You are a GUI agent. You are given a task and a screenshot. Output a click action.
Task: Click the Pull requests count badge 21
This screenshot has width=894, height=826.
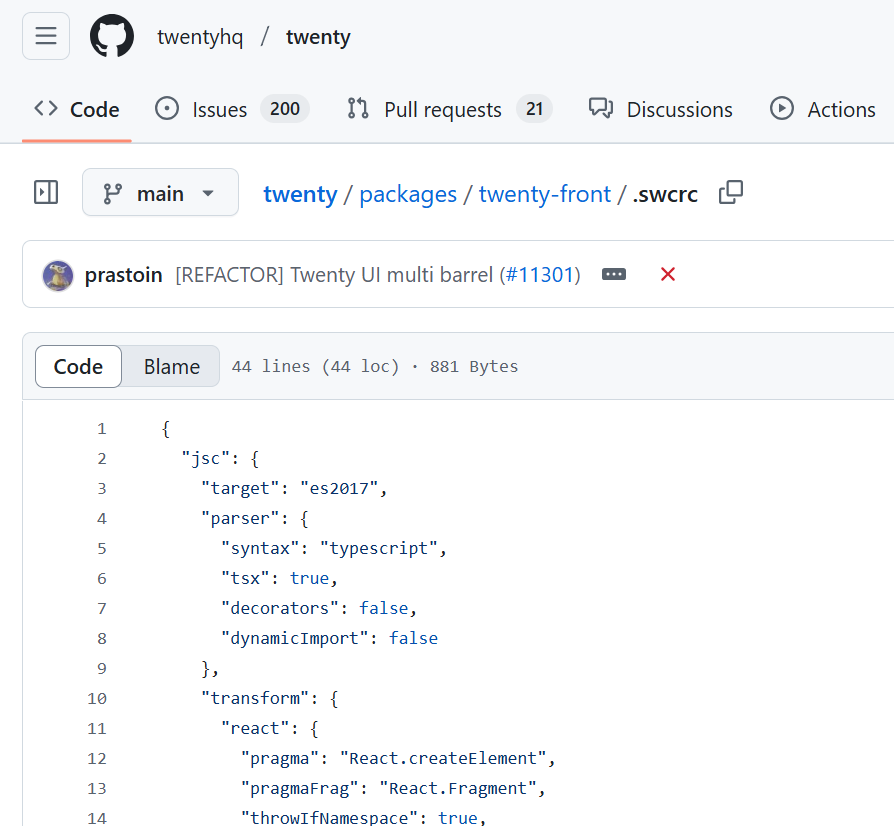[x=534, y=108]
